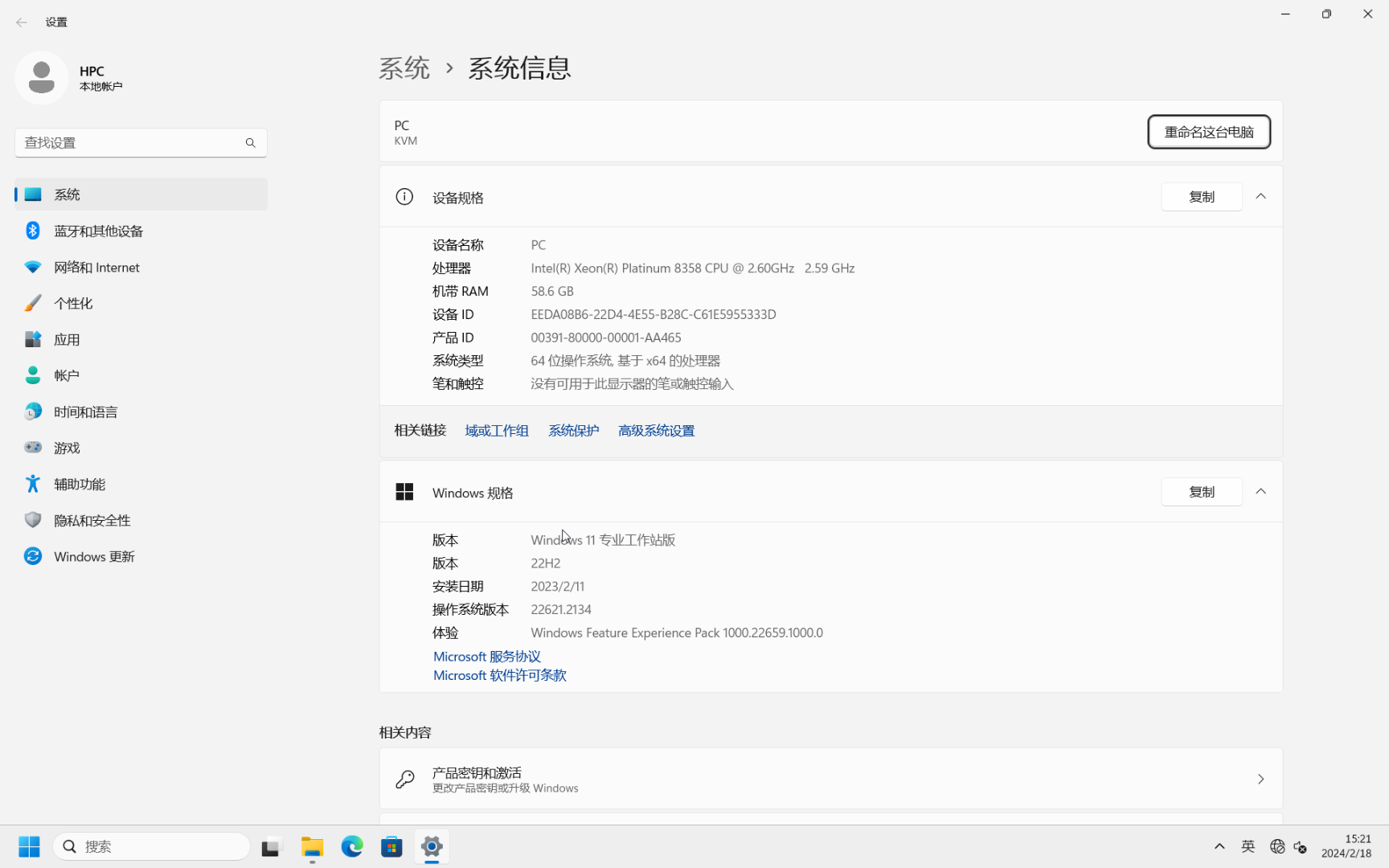
Task: Open the 系统 category in sidebar
Action: 141,194
